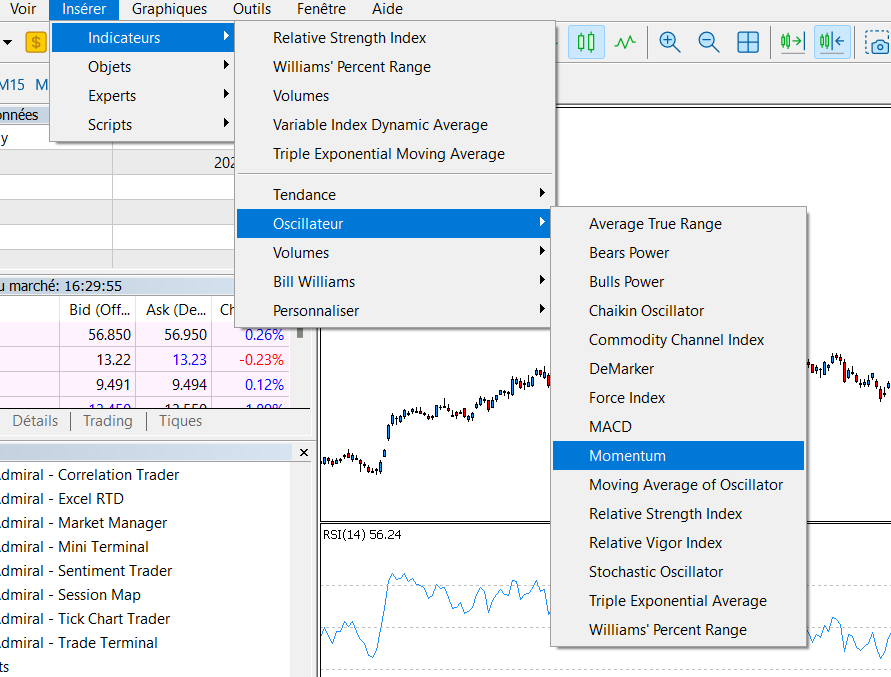Click the Bid column header
This screenshot has height=677, width=891.
[98, 309]
